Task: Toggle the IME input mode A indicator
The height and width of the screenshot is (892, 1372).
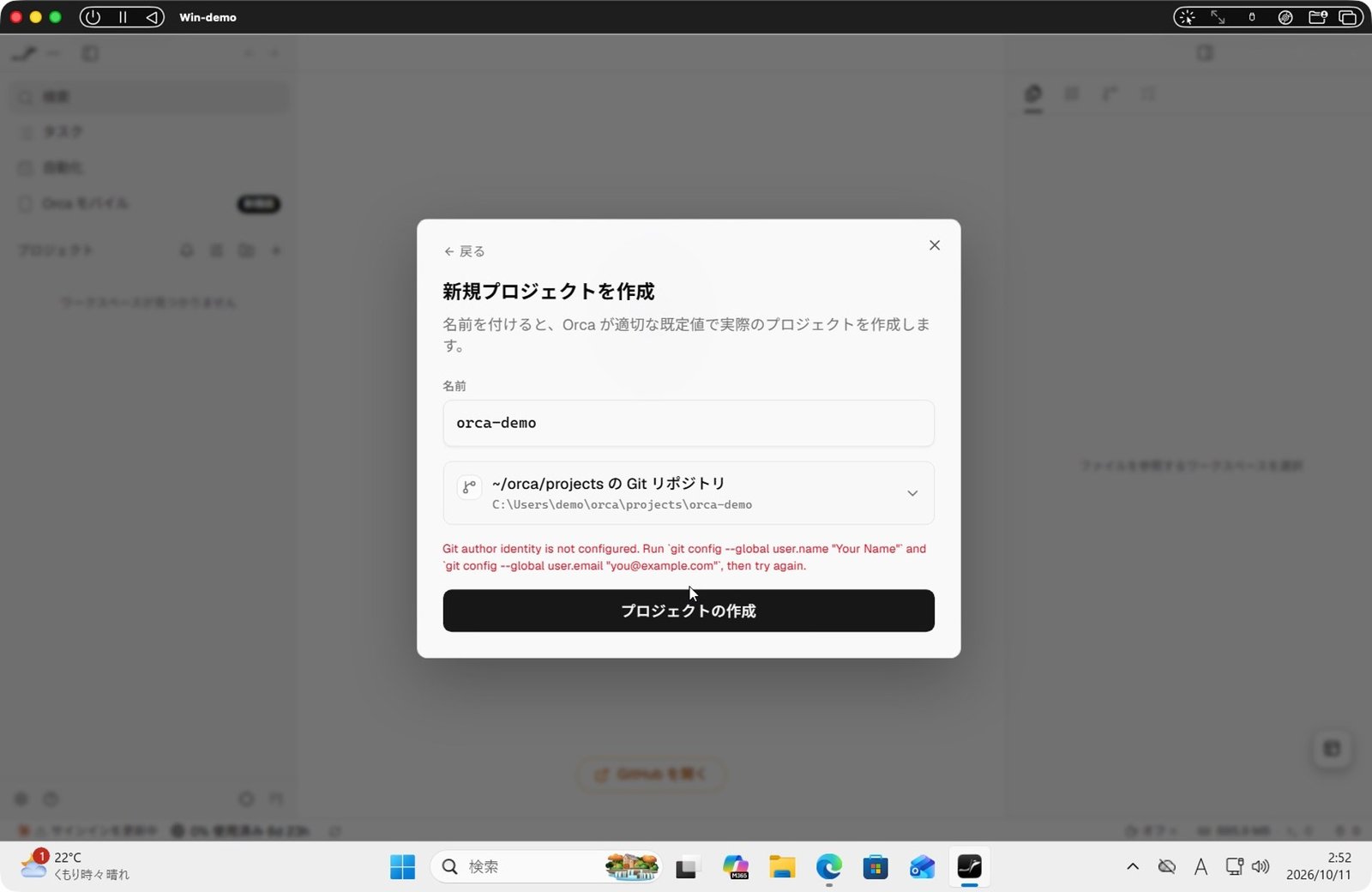Action: [1200, 867]
